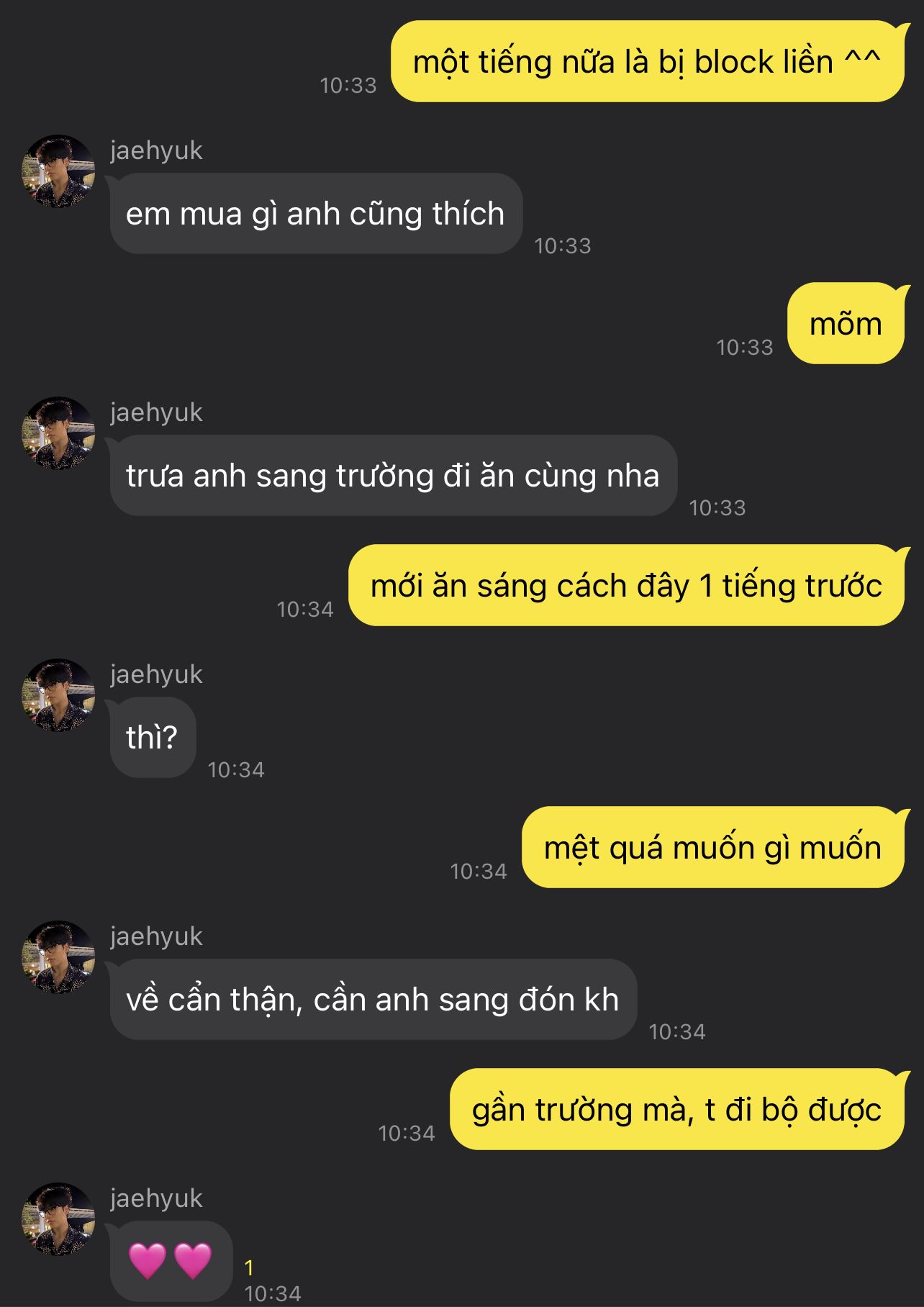Select the yellow "một tiếng nữa là bị block liền" bubble
The width and height of the screenshot is (924, 1307).
pos(646,62)
